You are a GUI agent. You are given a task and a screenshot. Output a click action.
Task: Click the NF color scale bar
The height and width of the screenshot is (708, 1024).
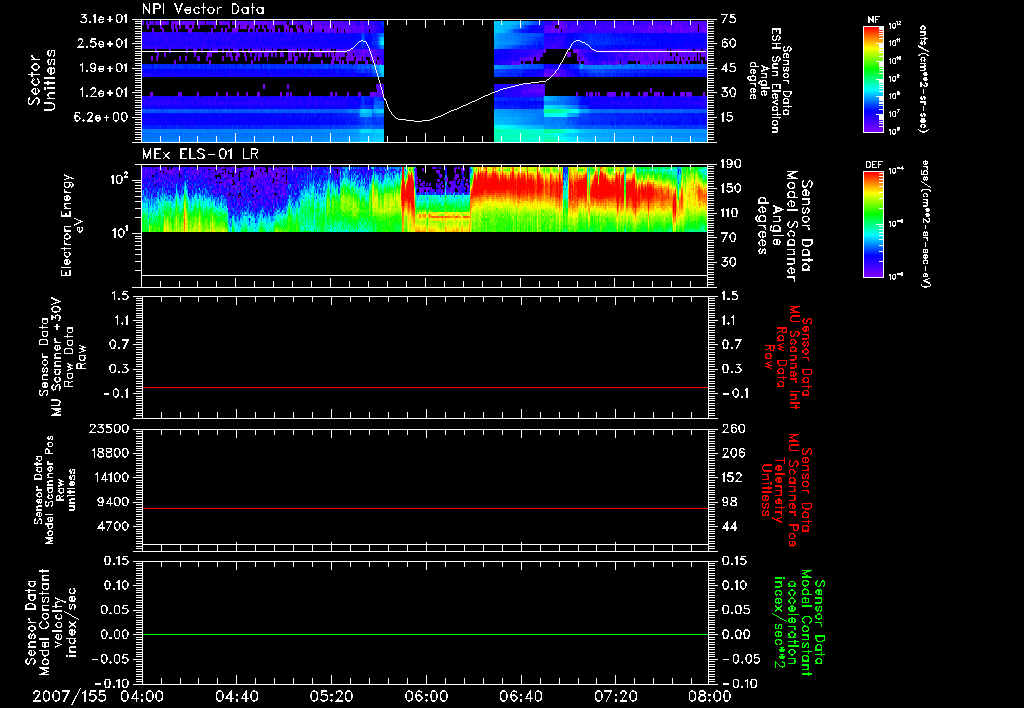[873, 78]
